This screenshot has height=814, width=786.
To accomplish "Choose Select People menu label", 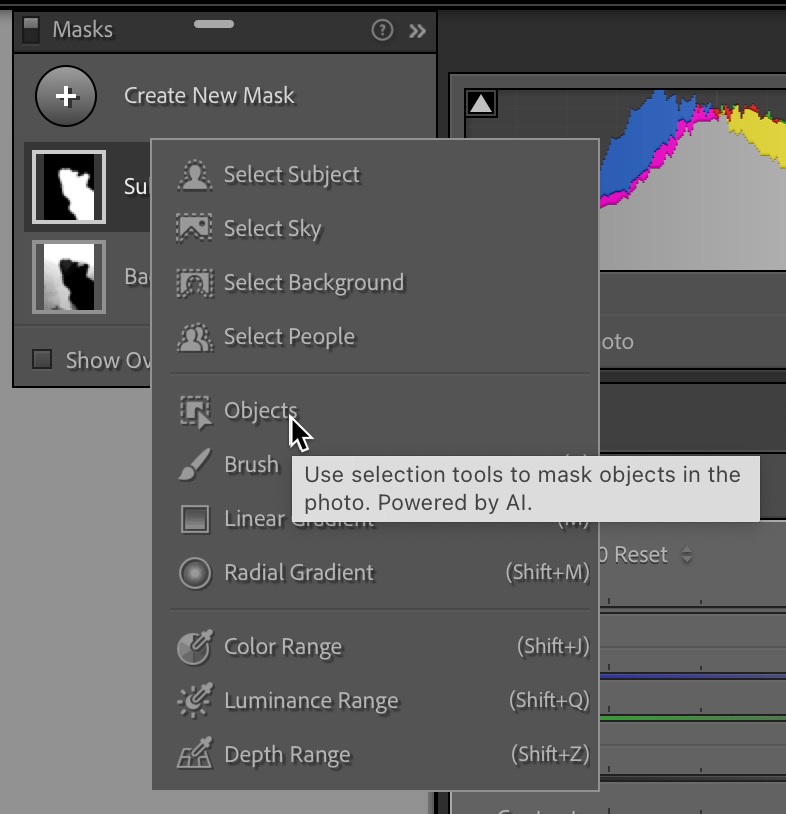I will tap(290, 337).
